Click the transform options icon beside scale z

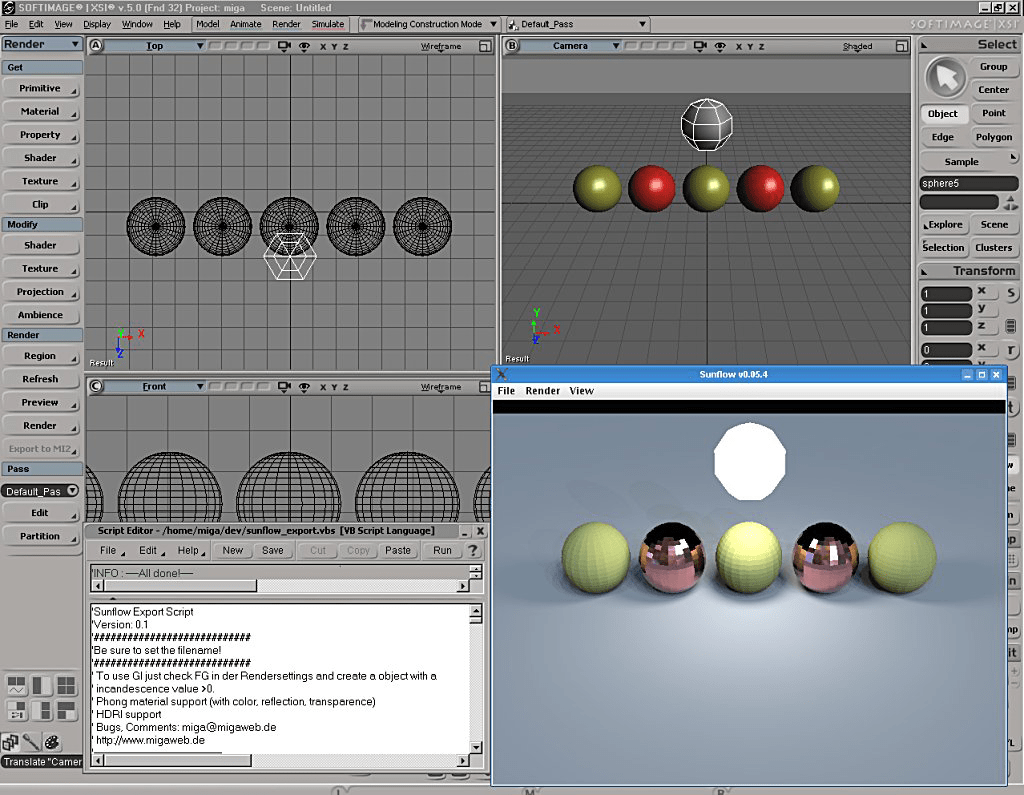pyautogui.click(x=1010, y=326)
